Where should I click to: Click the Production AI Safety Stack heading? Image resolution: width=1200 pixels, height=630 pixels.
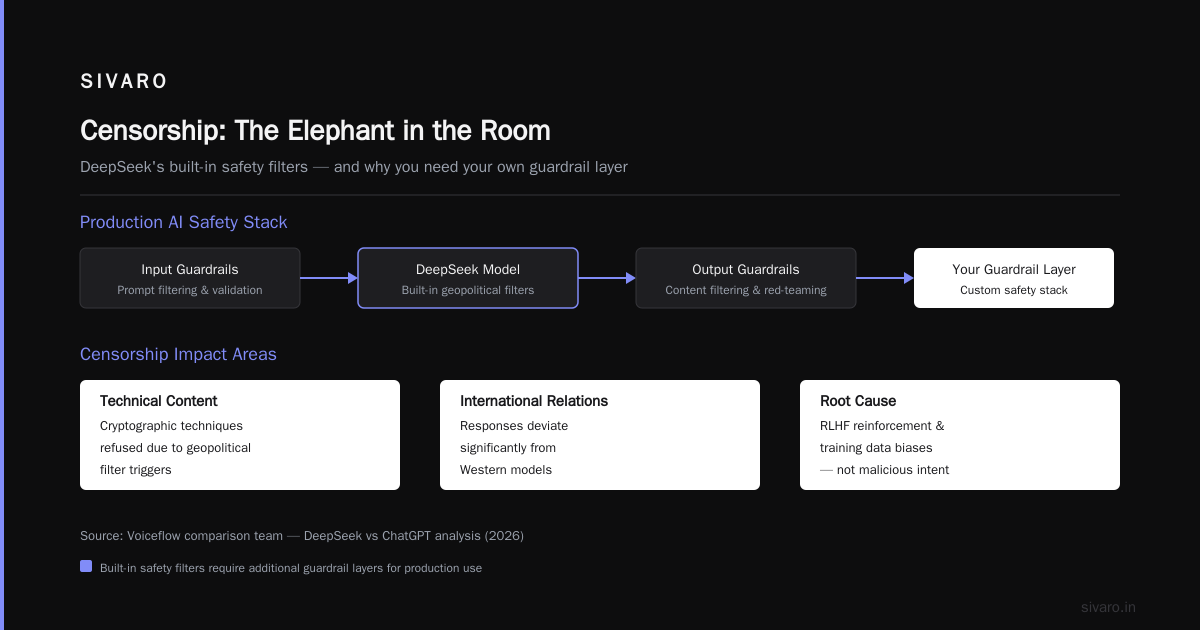point(184,222)
